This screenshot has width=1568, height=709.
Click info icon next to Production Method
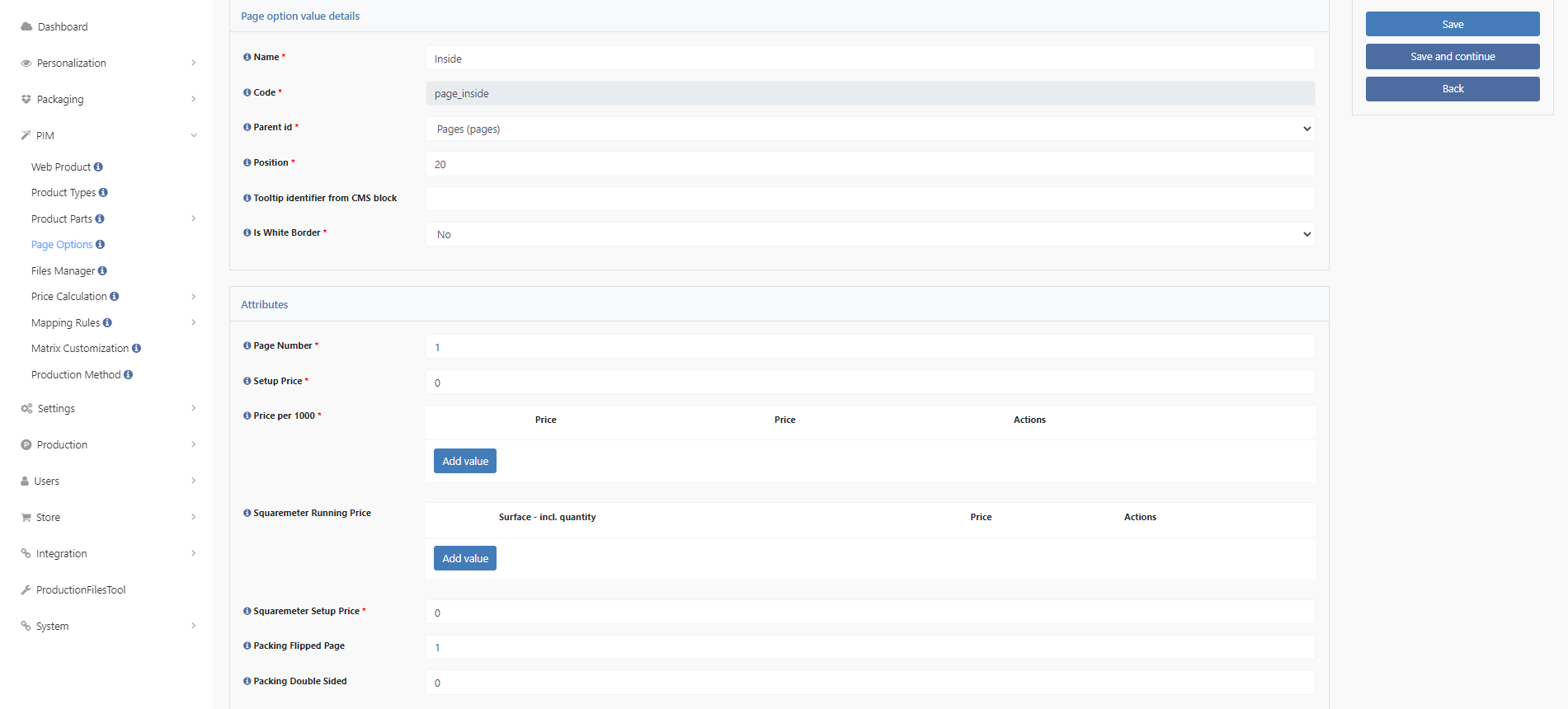pos(128,374)
